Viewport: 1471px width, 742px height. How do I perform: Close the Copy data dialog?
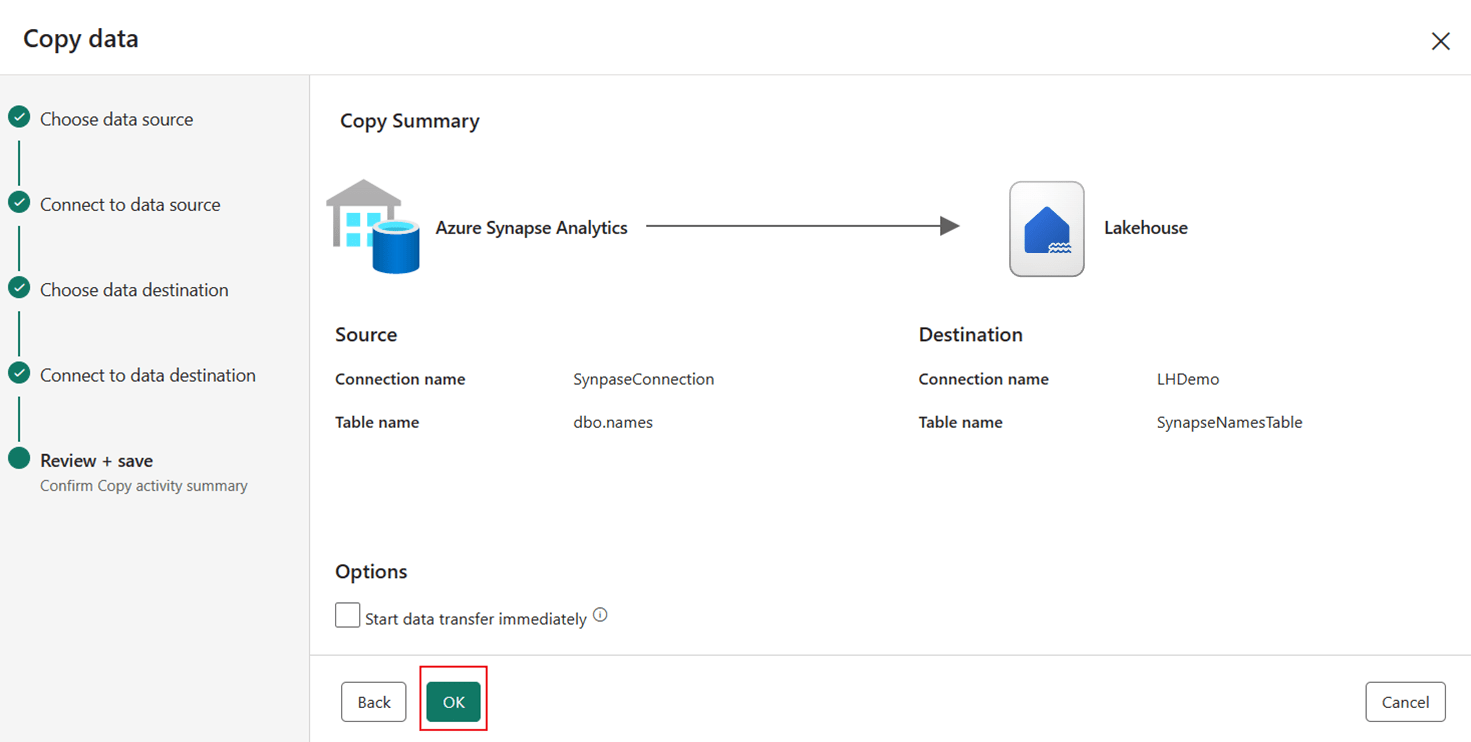pyautogui.click(x=1440, y=41)
